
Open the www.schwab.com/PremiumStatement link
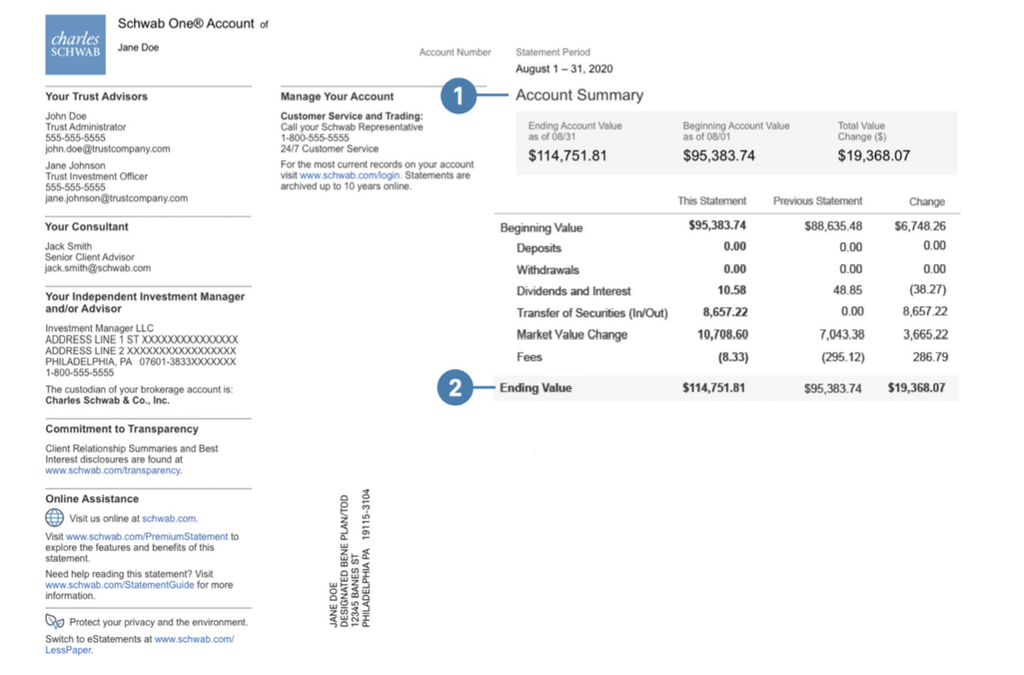pos(147,537)
